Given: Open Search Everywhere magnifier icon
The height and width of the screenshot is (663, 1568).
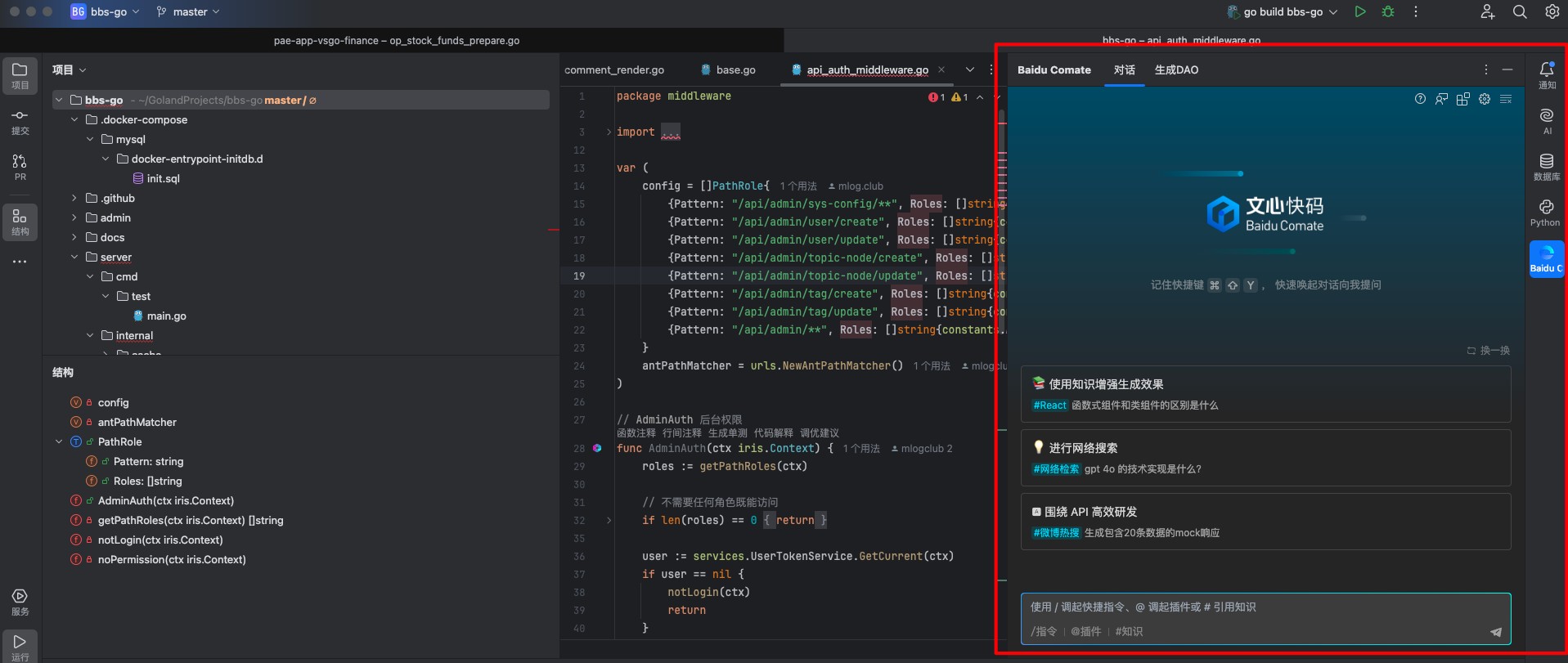Looking at the screenshot, I should click(x=1520, y=11).
